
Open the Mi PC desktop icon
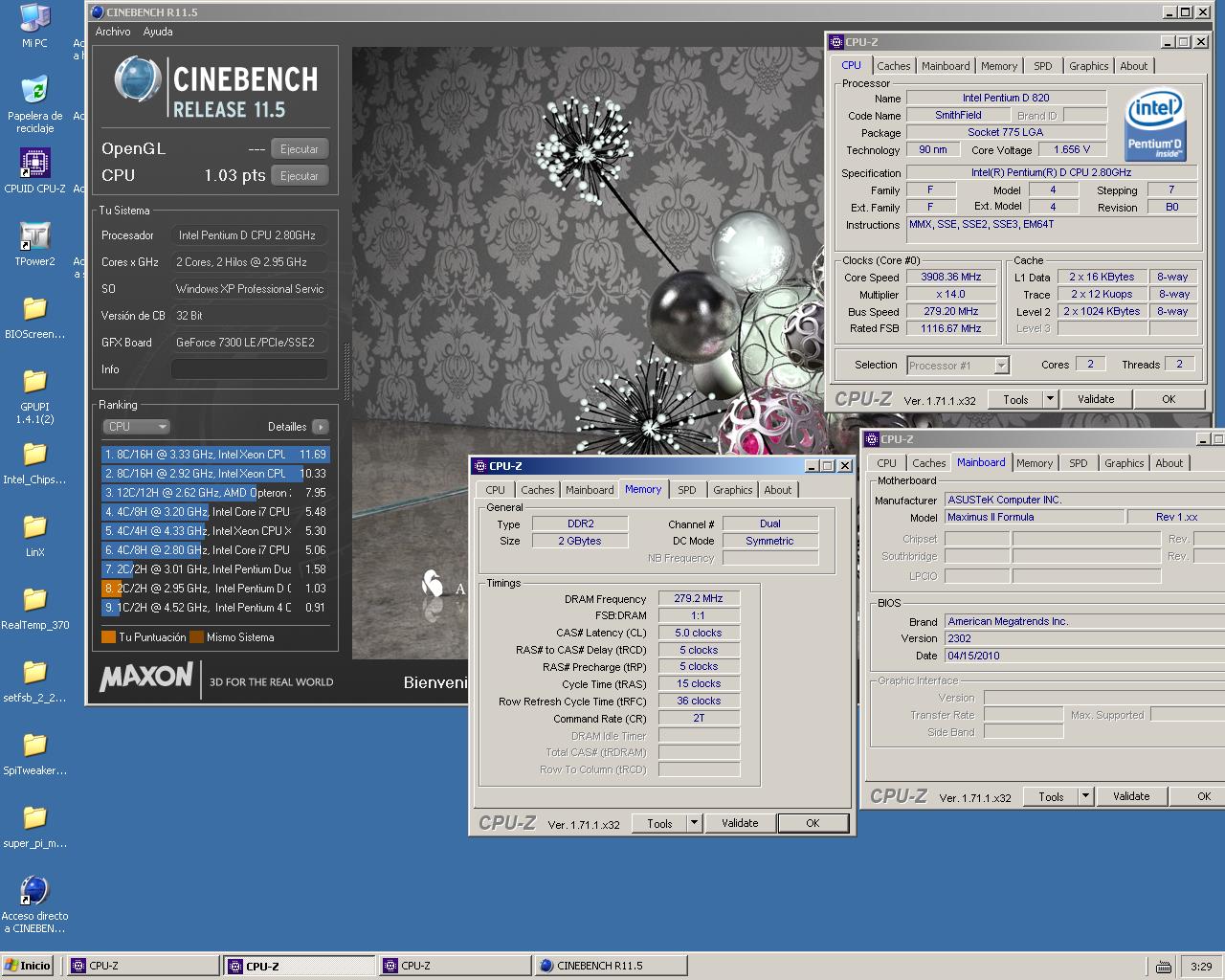[x=34, y=26]
